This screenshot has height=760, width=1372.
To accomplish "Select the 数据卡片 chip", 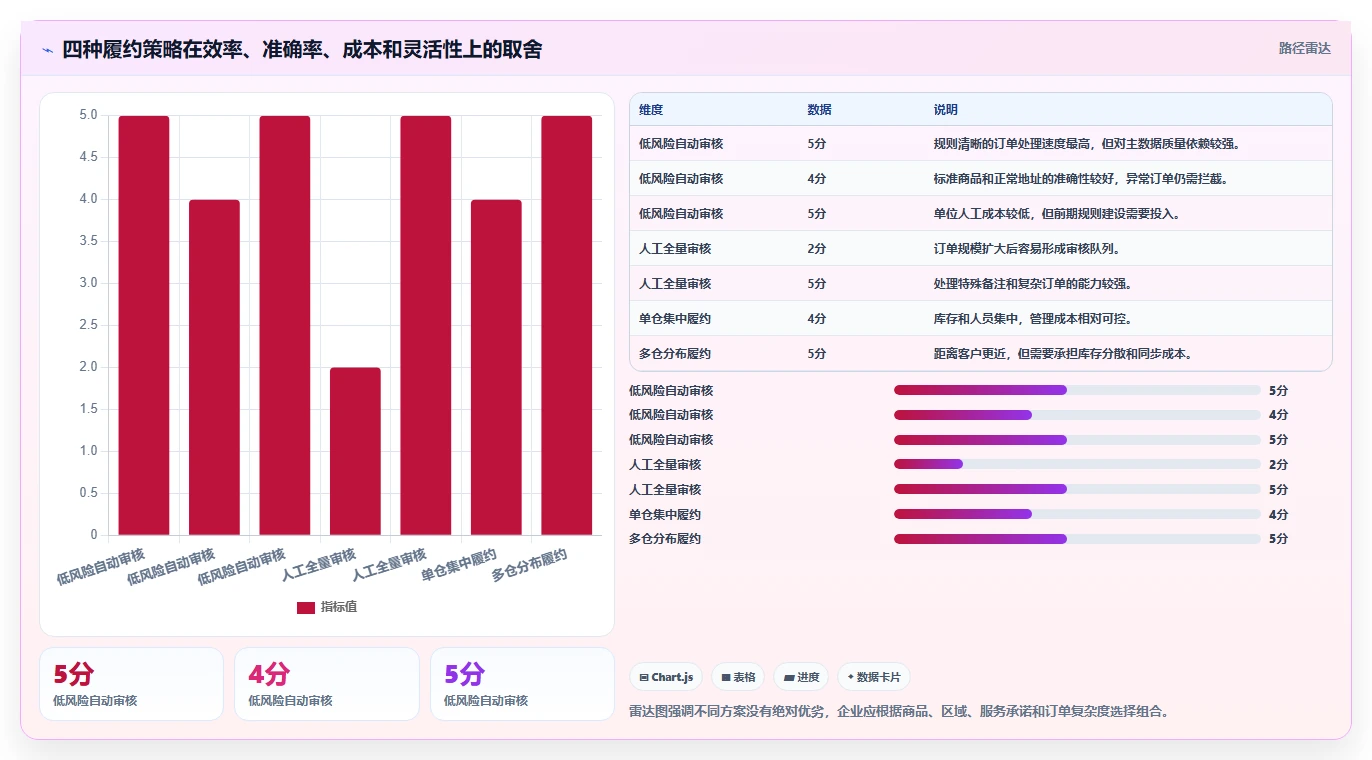I will click(x=874, y=677).
